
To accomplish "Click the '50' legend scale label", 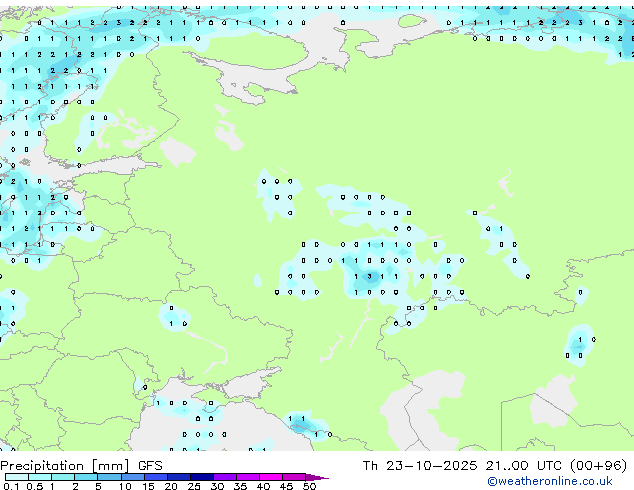I will (309, 486).
